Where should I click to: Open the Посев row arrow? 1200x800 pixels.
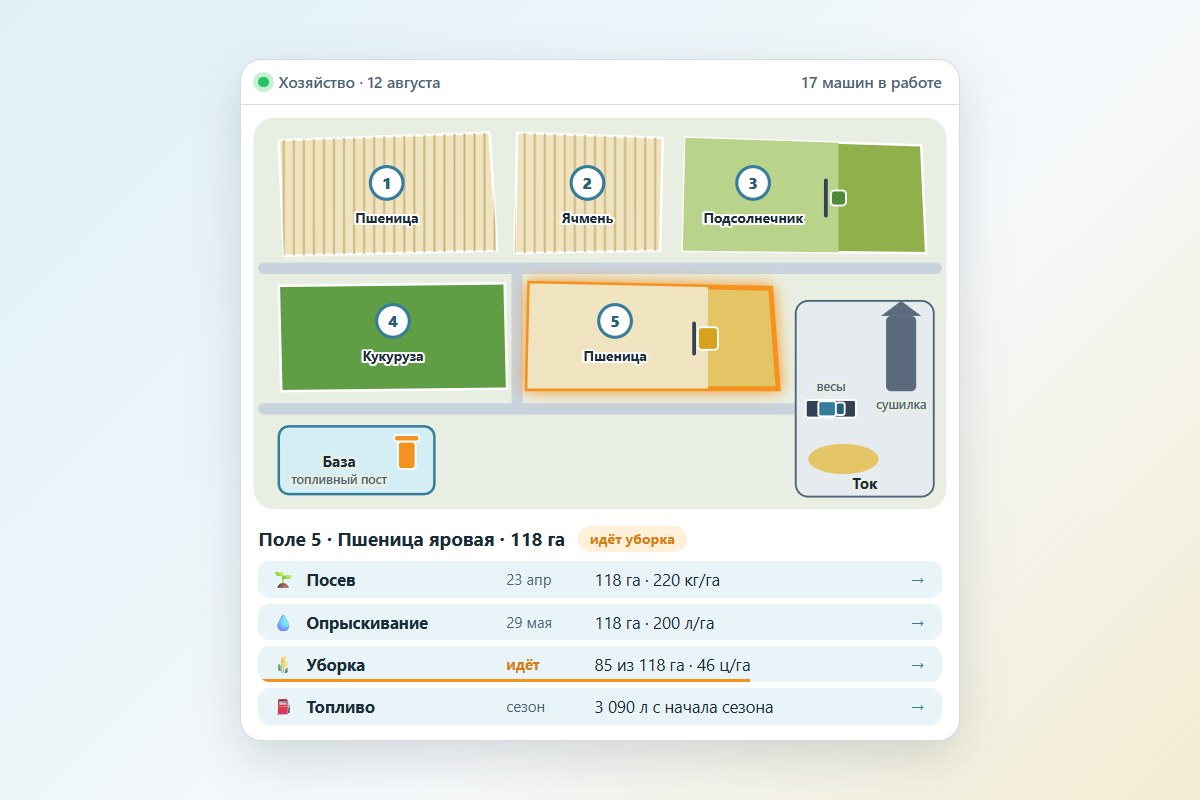pyautogui.click(x=917, y=580)
